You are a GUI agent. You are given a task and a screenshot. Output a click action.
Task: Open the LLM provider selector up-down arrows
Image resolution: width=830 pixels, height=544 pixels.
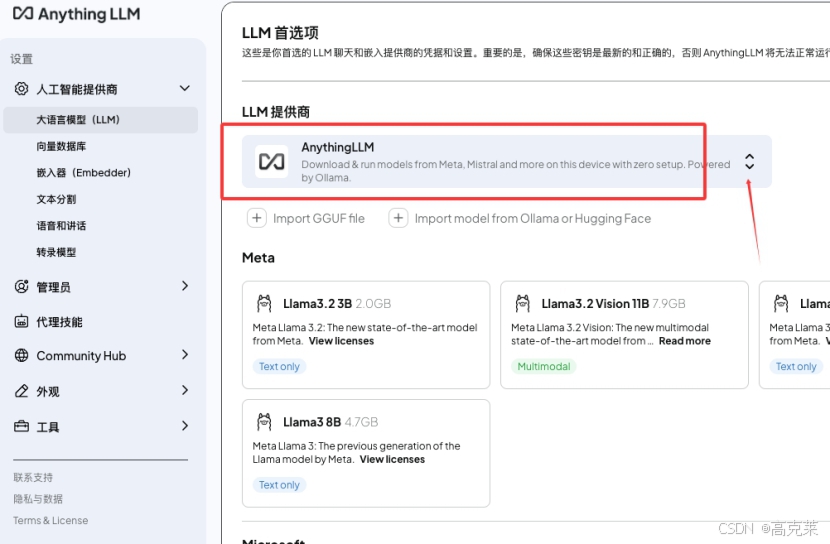(749, 161)
